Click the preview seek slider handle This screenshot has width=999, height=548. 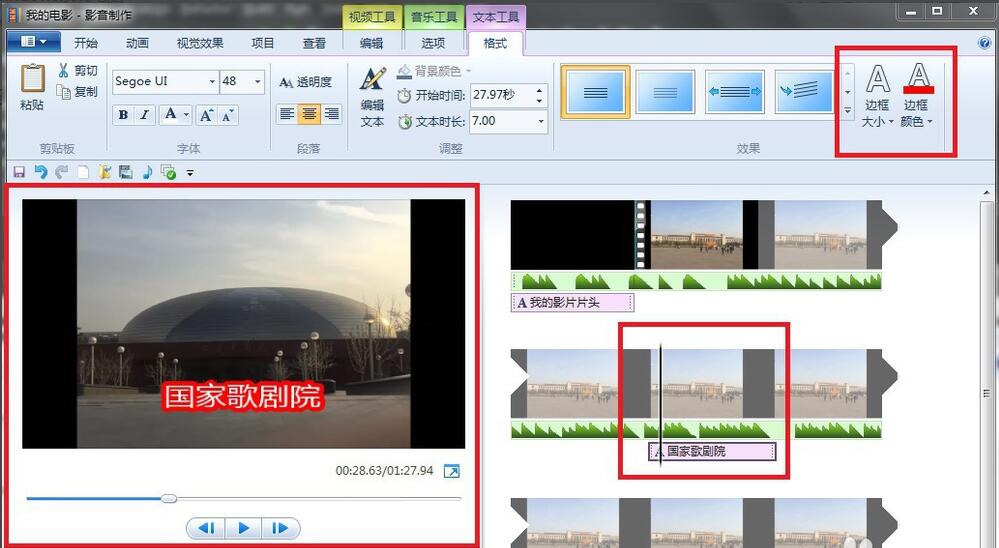coord(169,499)
